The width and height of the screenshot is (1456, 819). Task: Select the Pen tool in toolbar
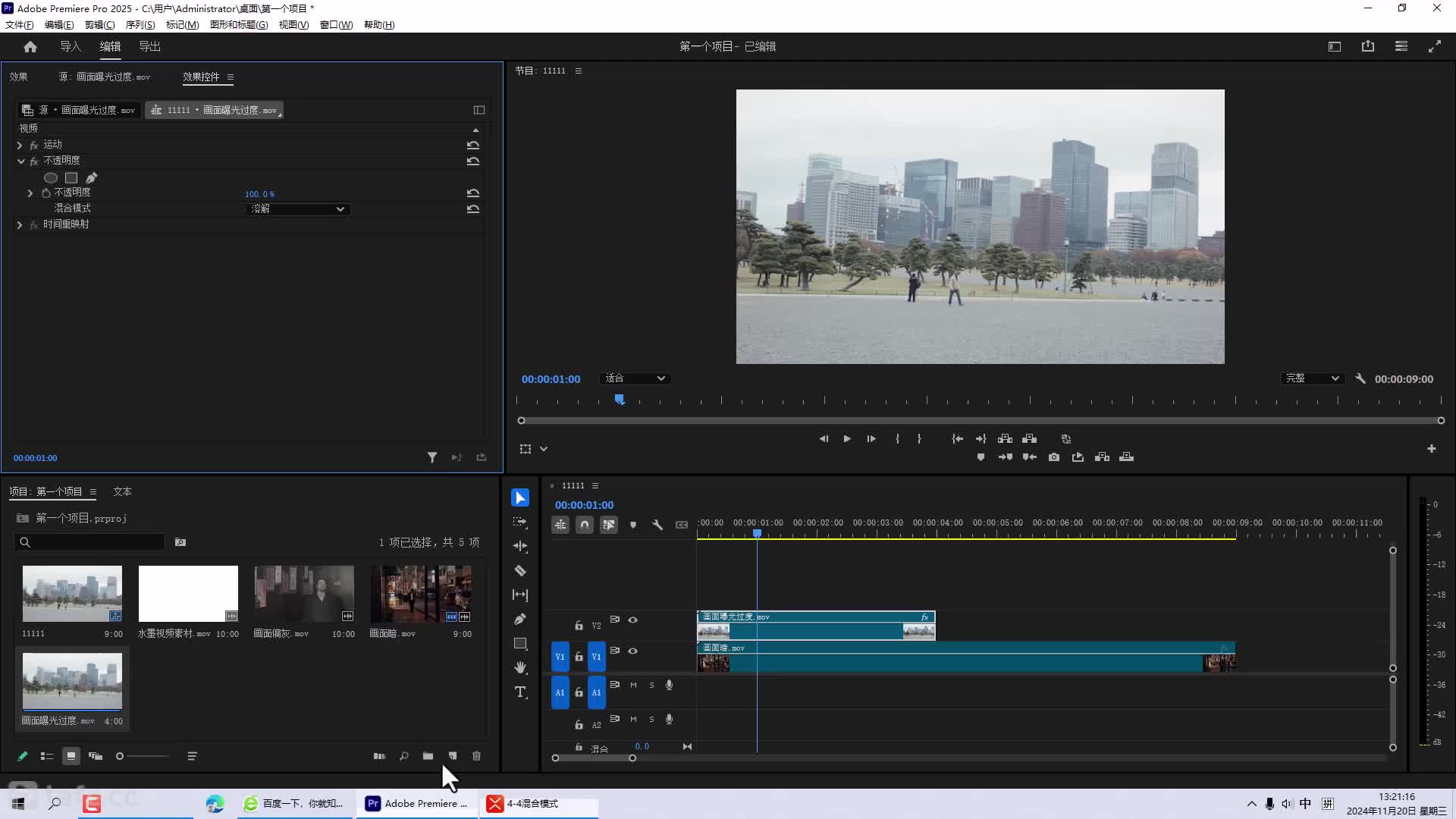520,619
